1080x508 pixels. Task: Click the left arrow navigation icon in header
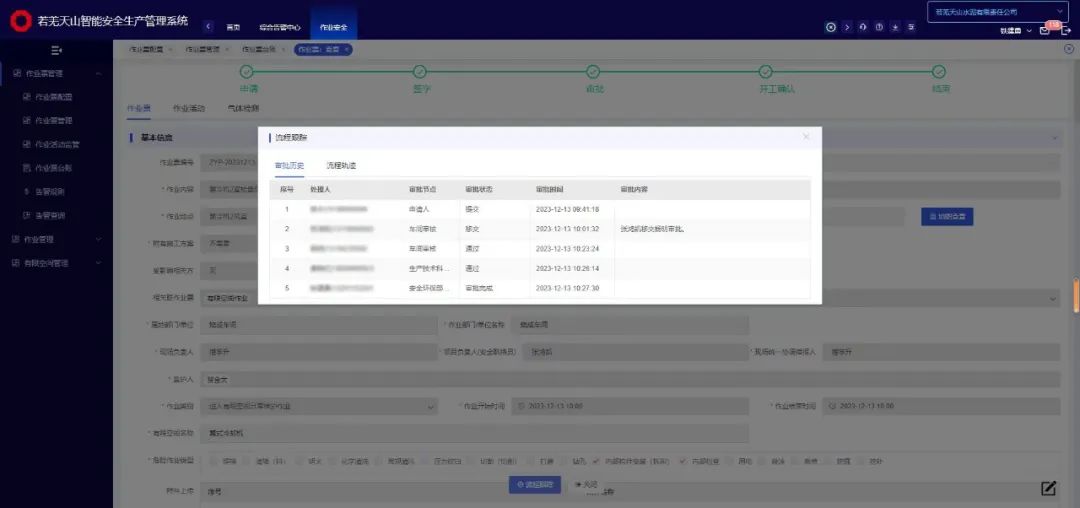pyautogui.click(x=208, y=27)
